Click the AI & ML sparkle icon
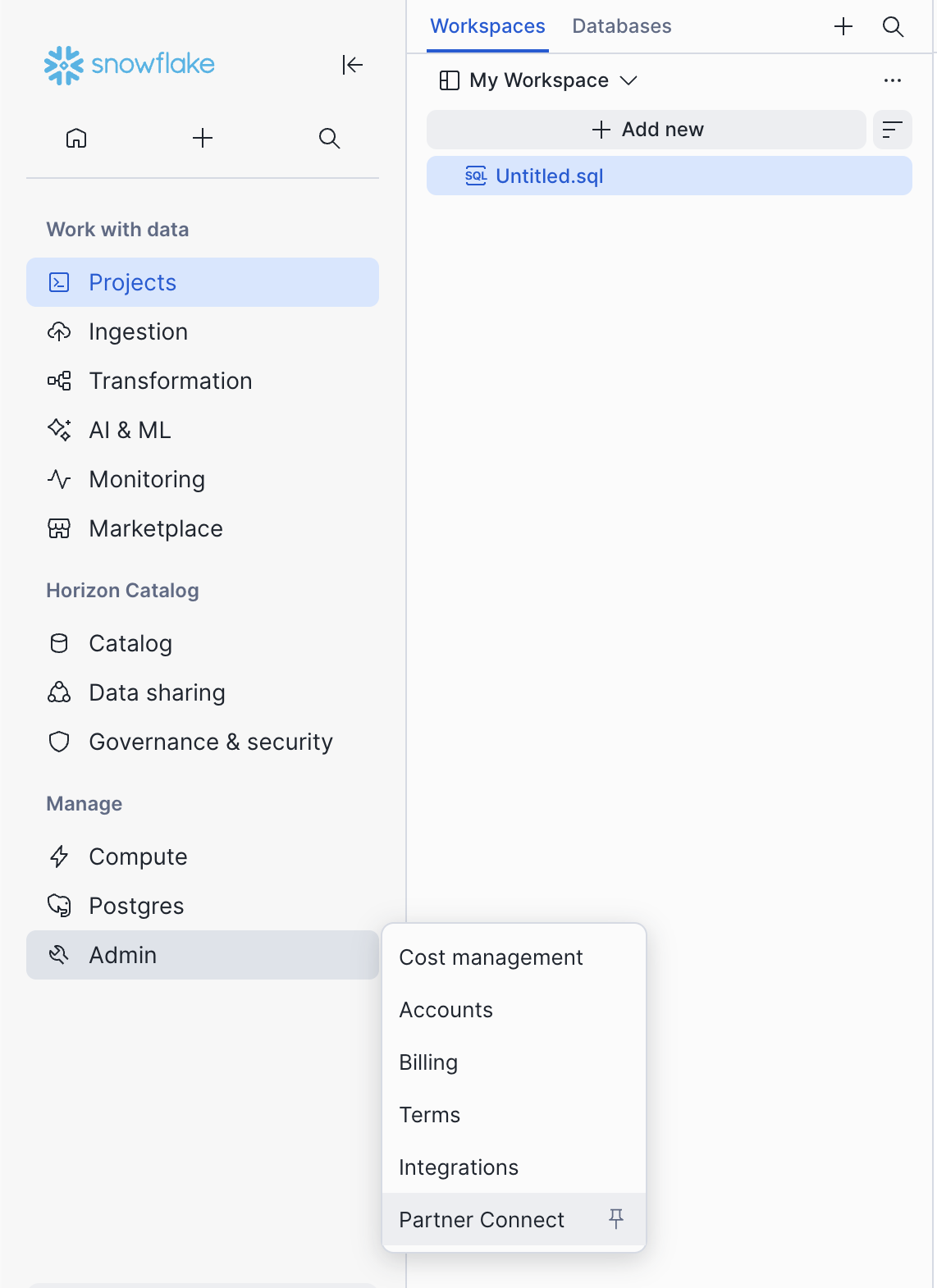 pos(59,430)
